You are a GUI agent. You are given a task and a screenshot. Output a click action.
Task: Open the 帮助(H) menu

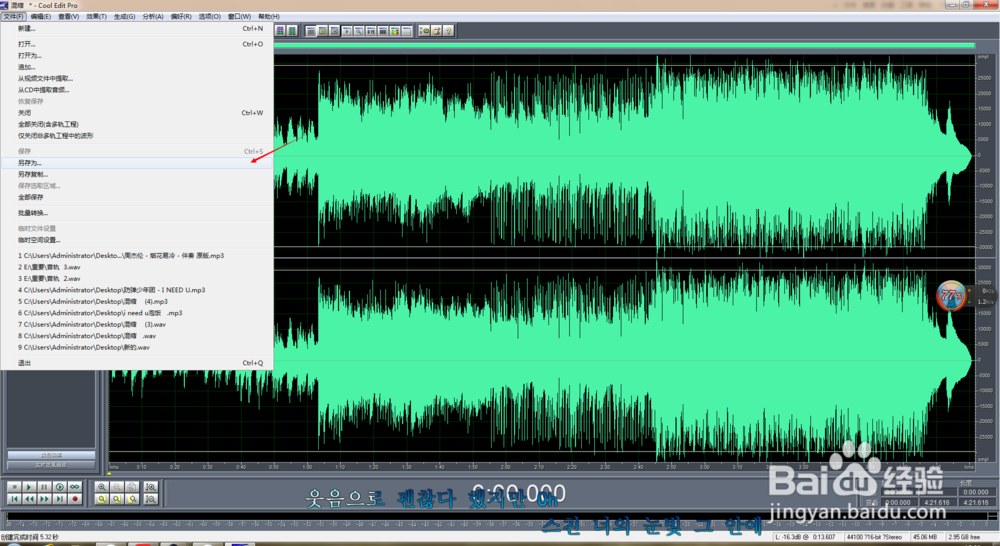point(268,17)
